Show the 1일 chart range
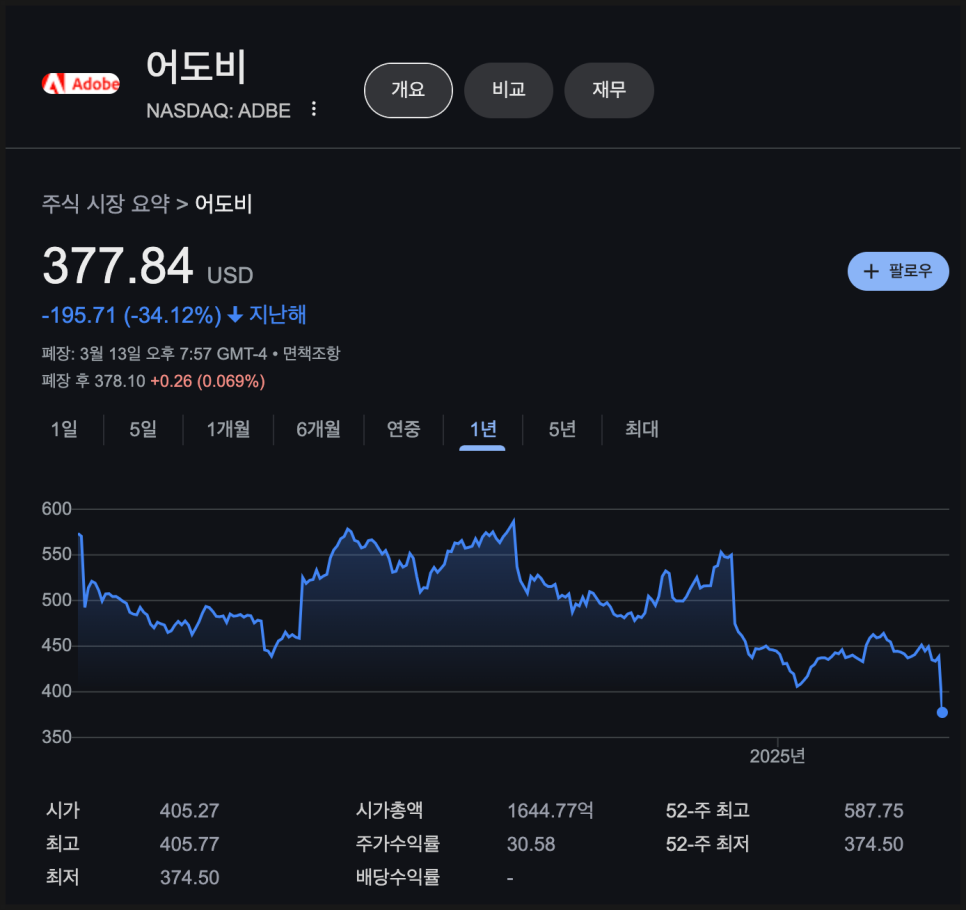 (64, 429)
